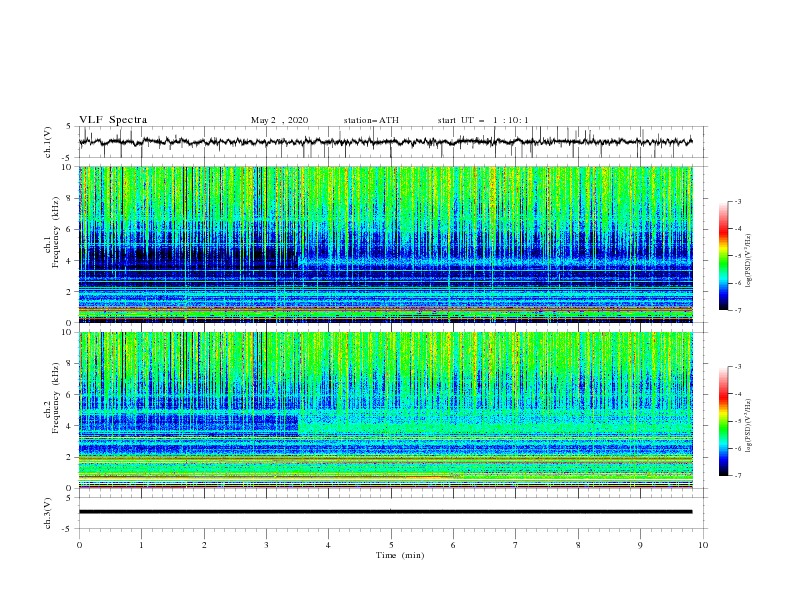792x612 pixels.
Task: Click the upper colorbar 'log(PSD)(V²/Hz)' label
Action: click(749, 261)
